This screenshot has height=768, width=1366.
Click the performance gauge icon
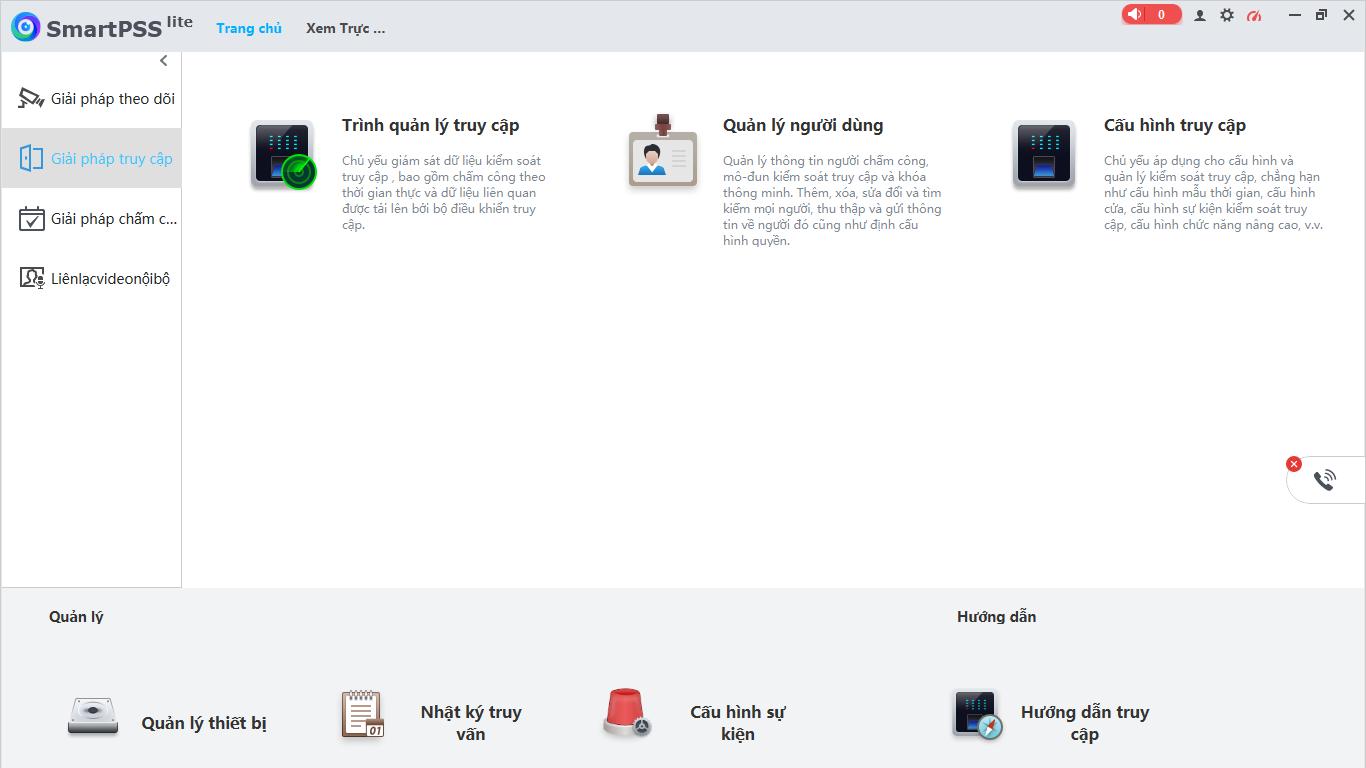click(1254, 15)
